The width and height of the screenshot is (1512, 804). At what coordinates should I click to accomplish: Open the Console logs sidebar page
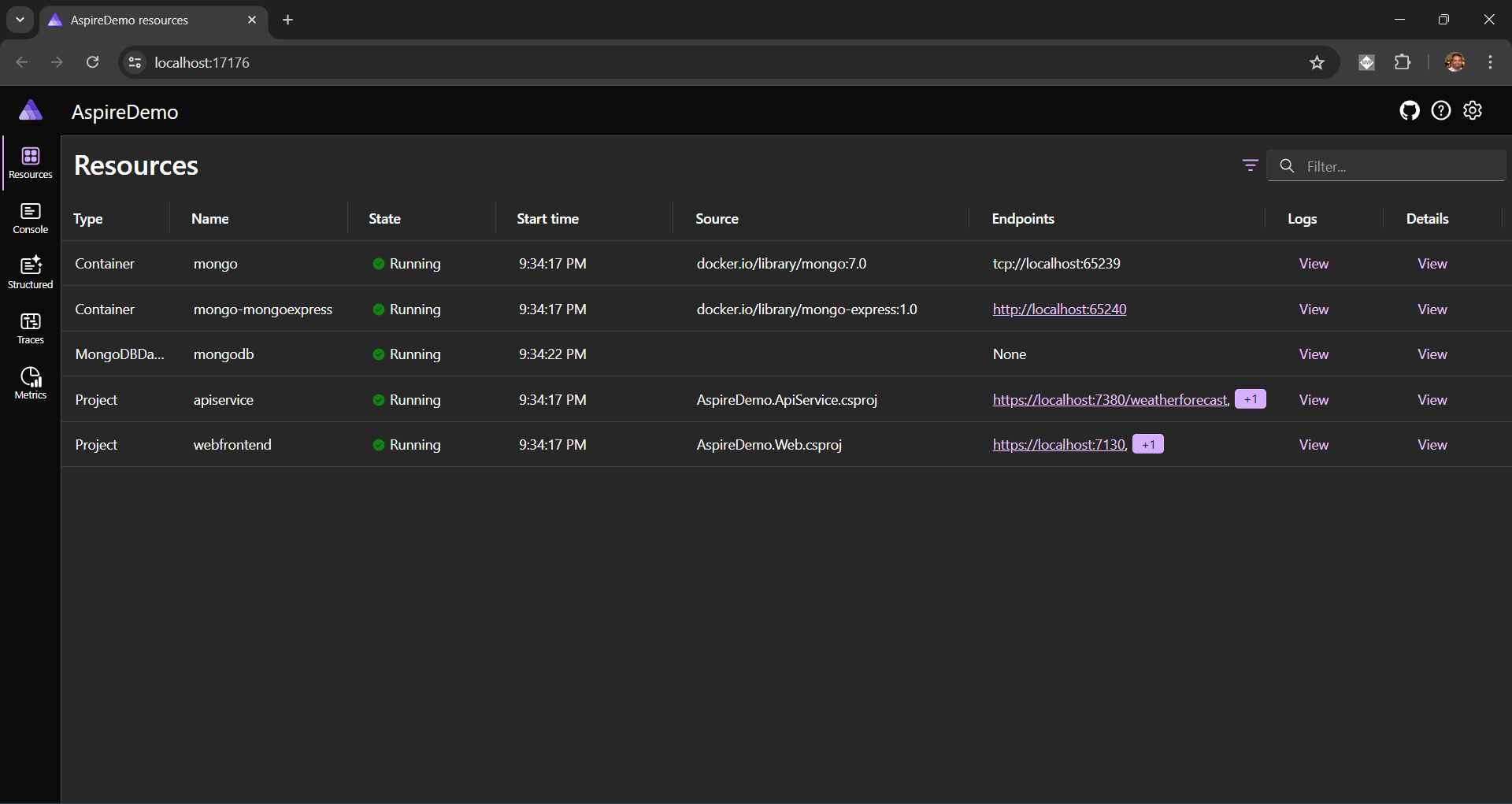(x=31, y=218)
